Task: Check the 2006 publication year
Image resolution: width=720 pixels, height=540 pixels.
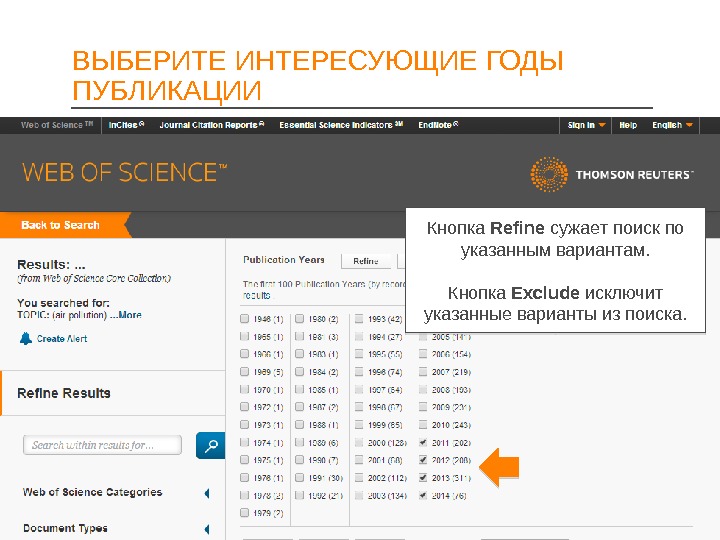Action: click(423, 354)
